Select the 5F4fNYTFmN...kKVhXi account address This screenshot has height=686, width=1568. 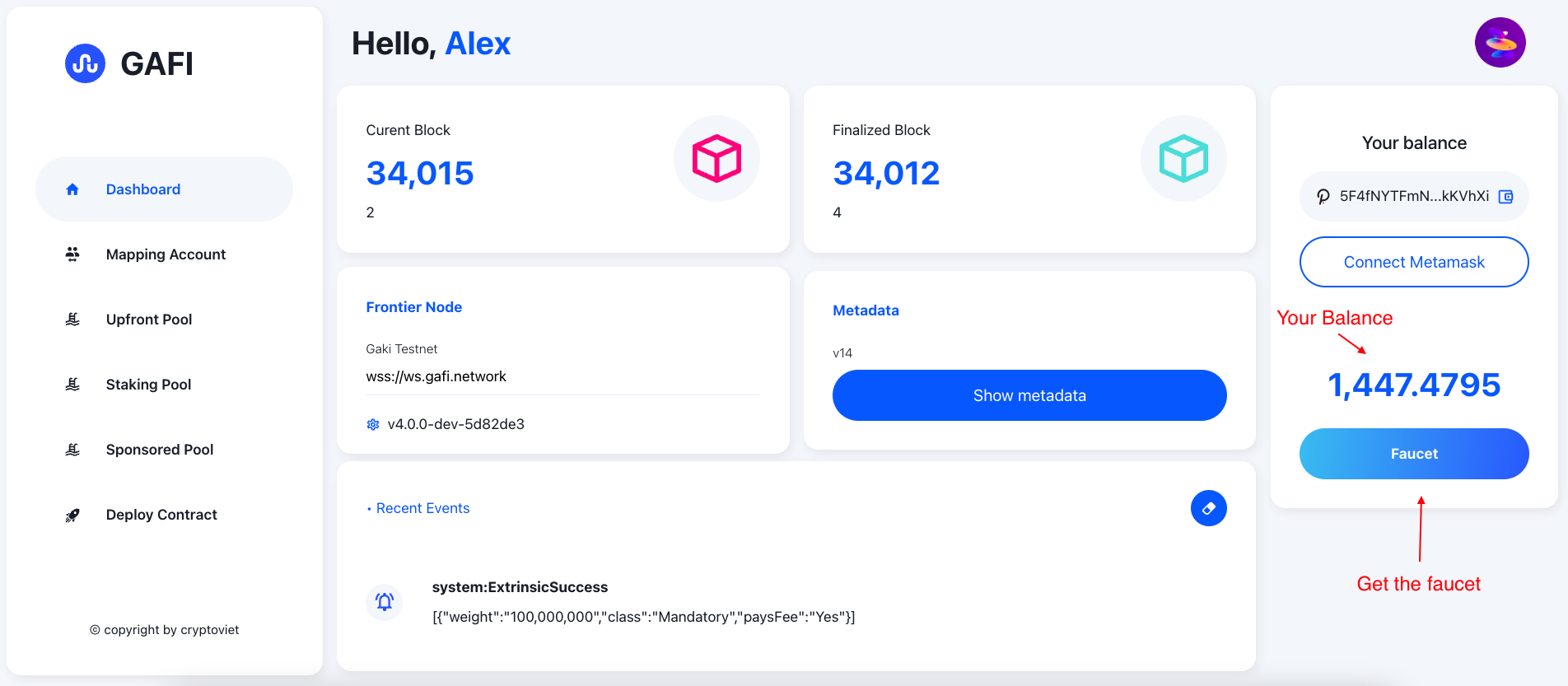[1414, 196]
